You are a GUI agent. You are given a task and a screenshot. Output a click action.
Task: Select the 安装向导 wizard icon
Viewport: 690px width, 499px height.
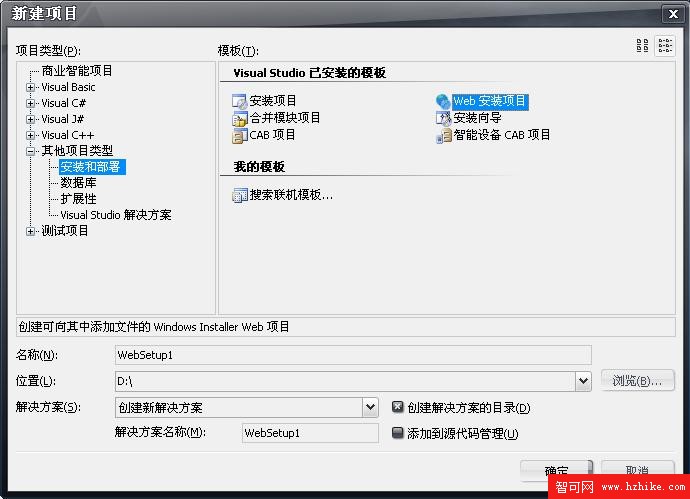443,118
